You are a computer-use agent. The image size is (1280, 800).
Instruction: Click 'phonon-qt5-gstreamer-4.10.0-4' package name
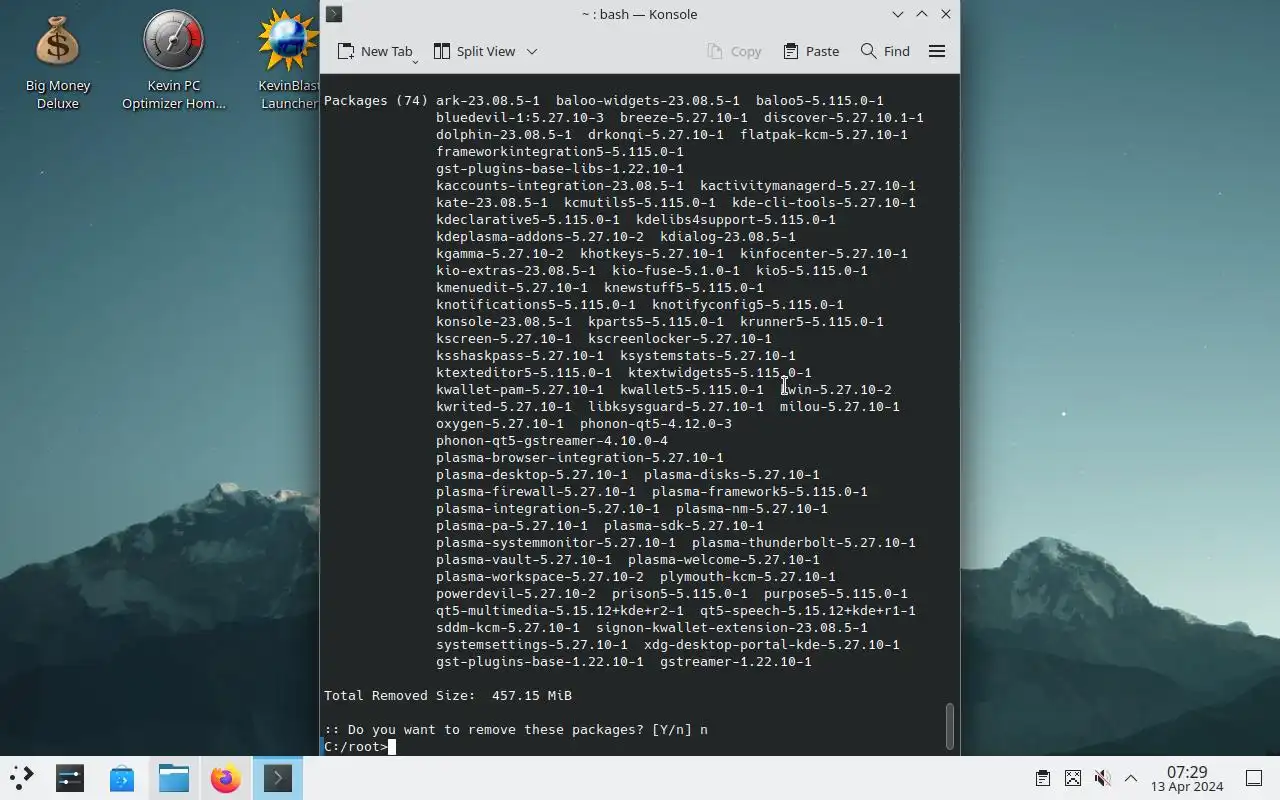point(552,441)
